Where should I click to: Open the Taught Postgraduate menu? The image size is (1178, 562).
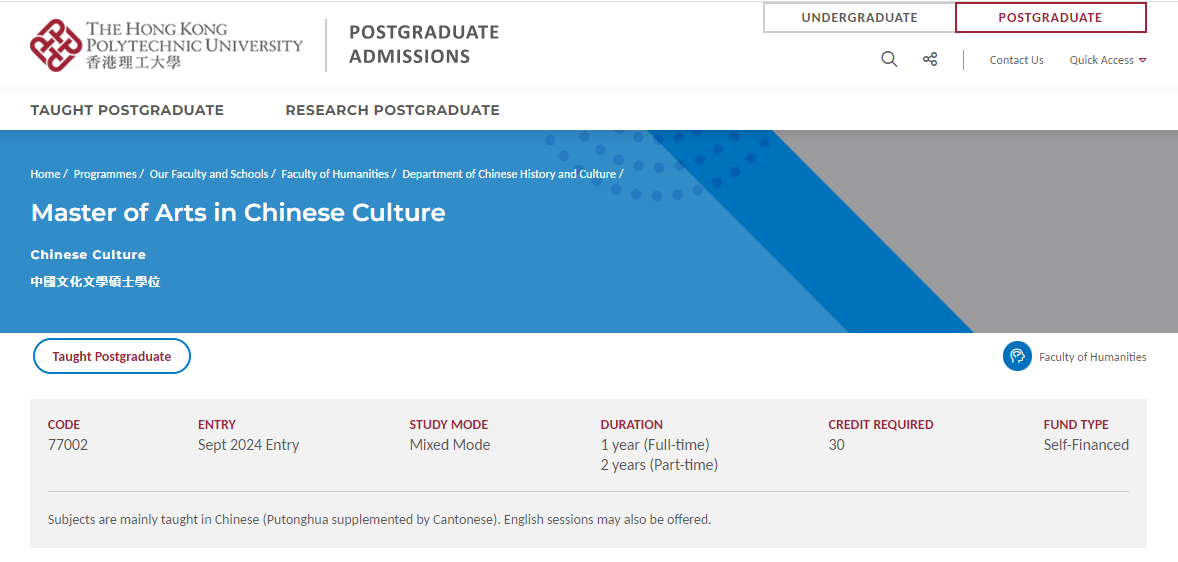pos(127,110)
